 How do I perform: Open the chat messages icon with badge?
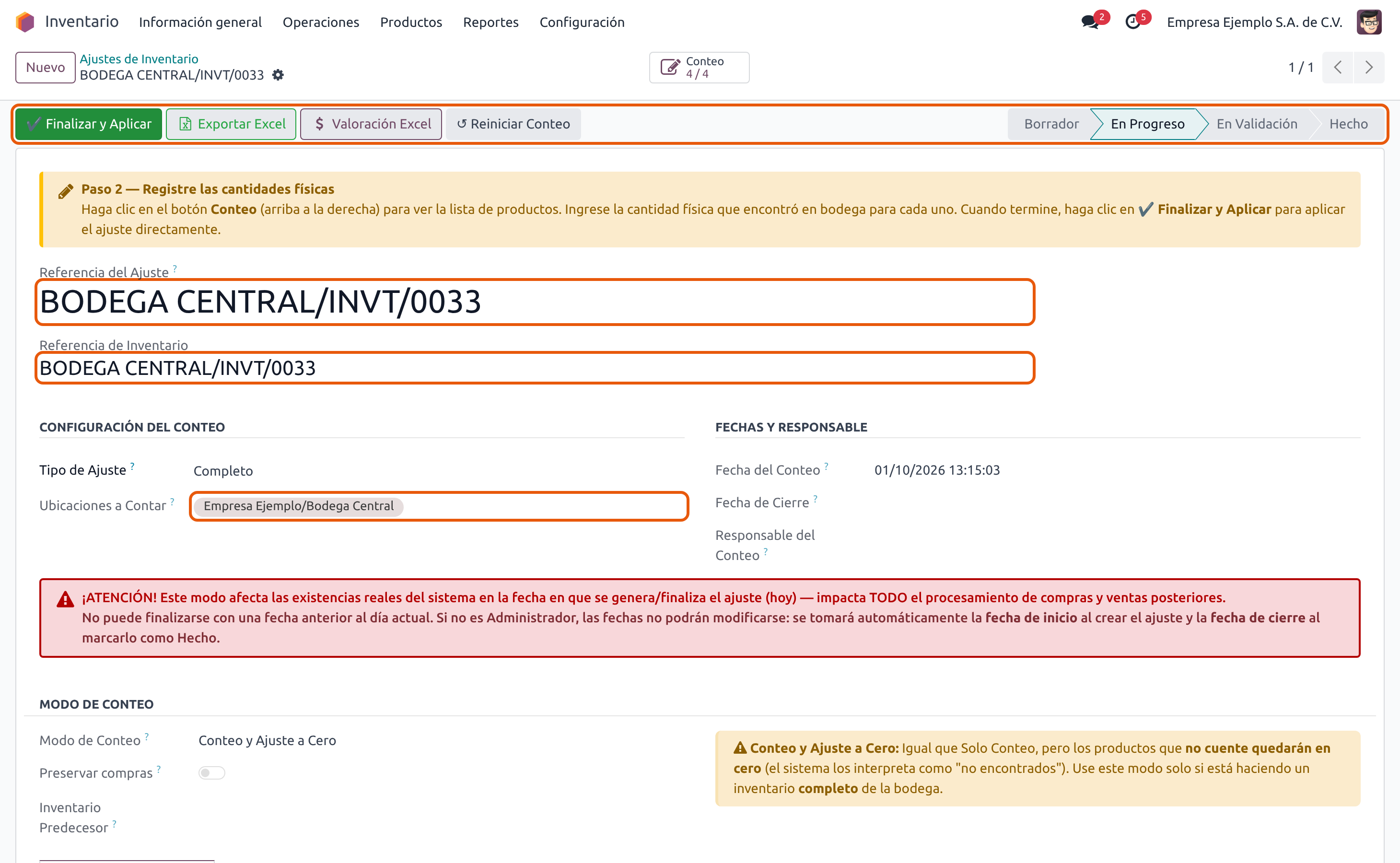(x=1090, y=22)
